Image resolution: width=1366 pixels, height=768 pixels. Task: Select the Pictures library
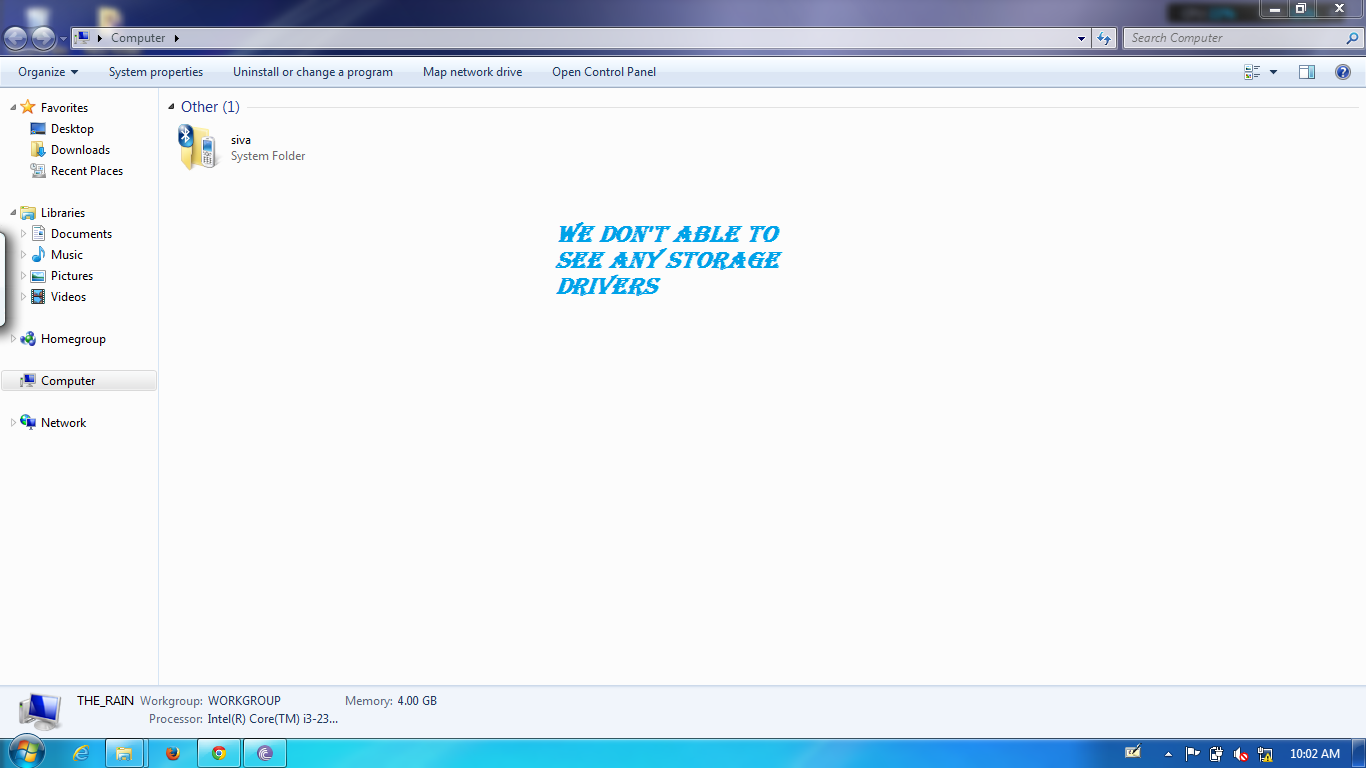[x=72, y=276]
